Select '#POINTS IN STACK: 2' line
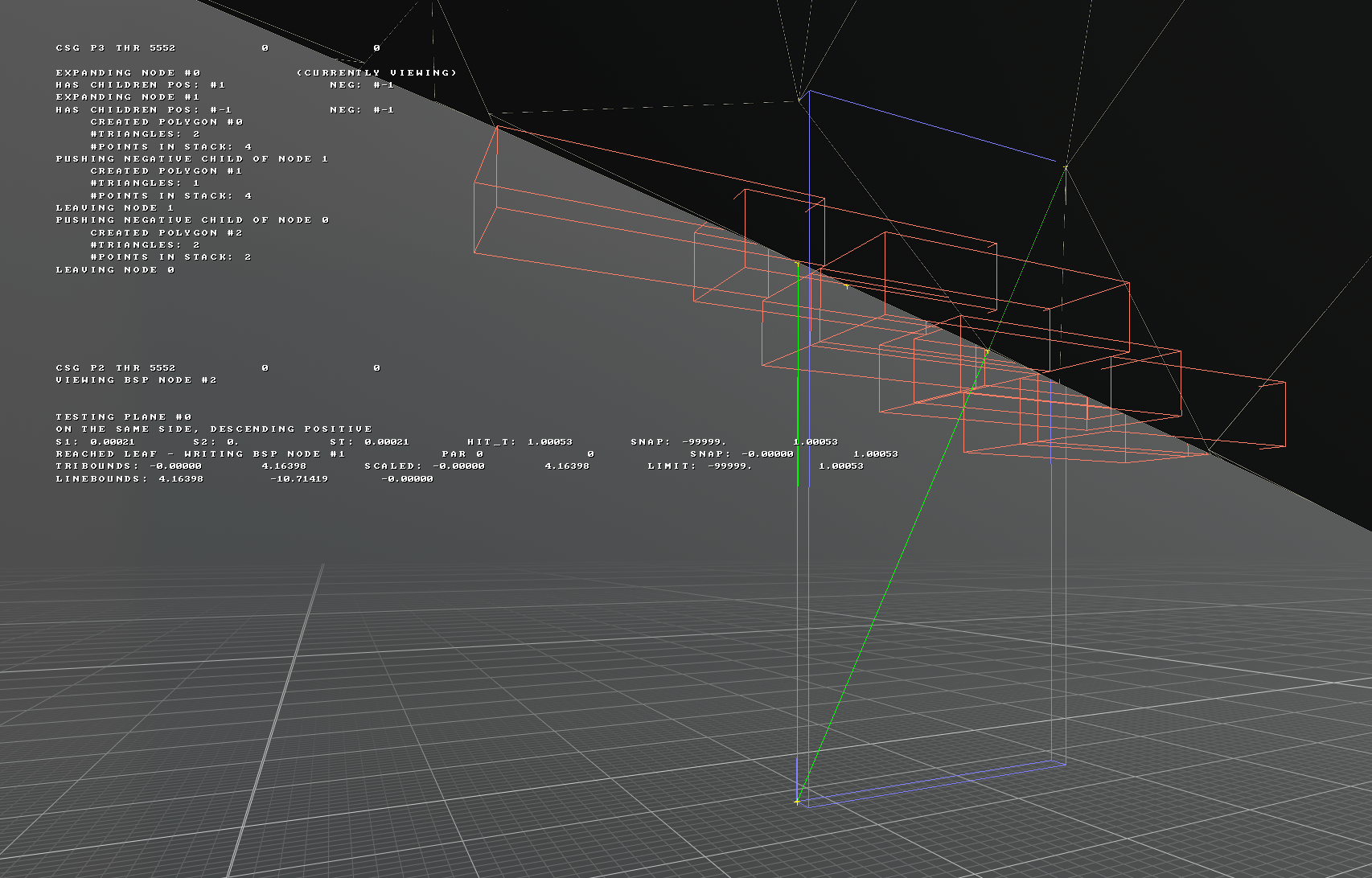The width and height of the screenshot is (1372, 878). point(170,257)
